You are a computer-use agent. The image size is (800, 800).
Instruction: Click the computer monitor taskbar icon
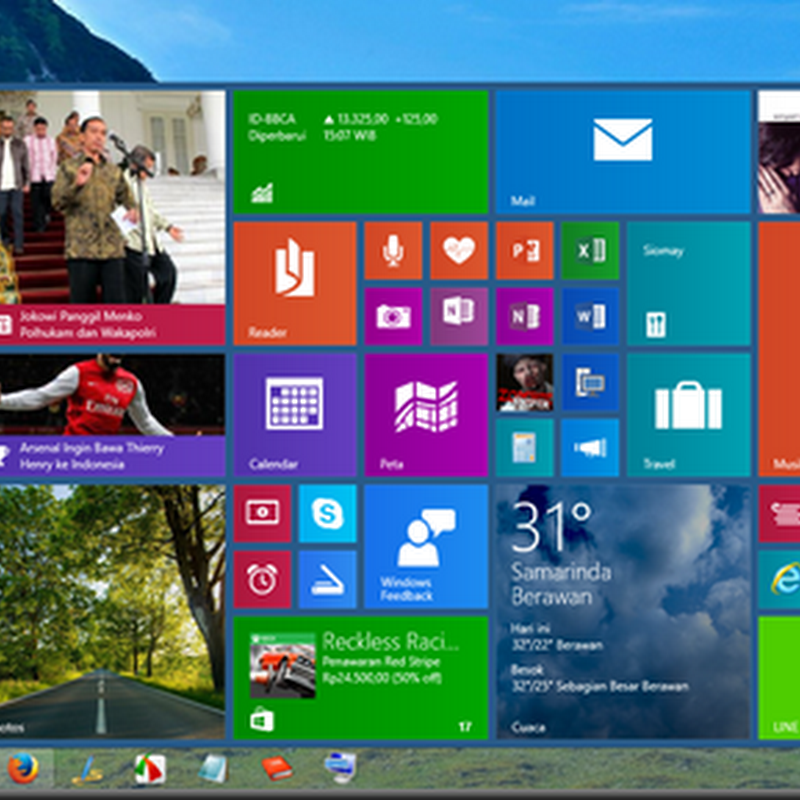click(x=340, y=768)
